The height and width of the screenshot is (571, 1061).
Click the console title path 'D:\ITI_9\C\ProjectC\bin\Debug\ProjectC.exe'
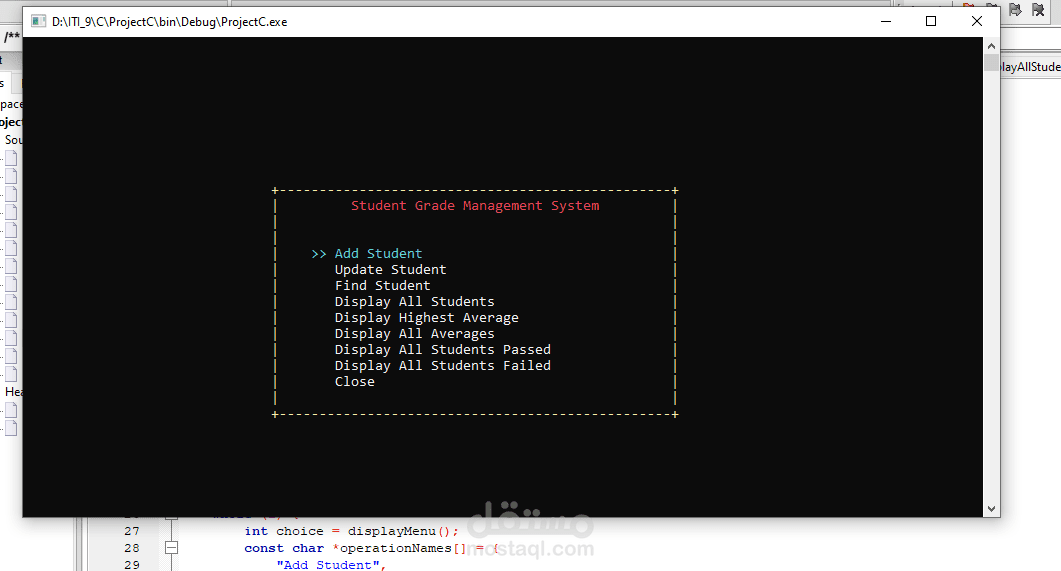click(x=170, y=22)
